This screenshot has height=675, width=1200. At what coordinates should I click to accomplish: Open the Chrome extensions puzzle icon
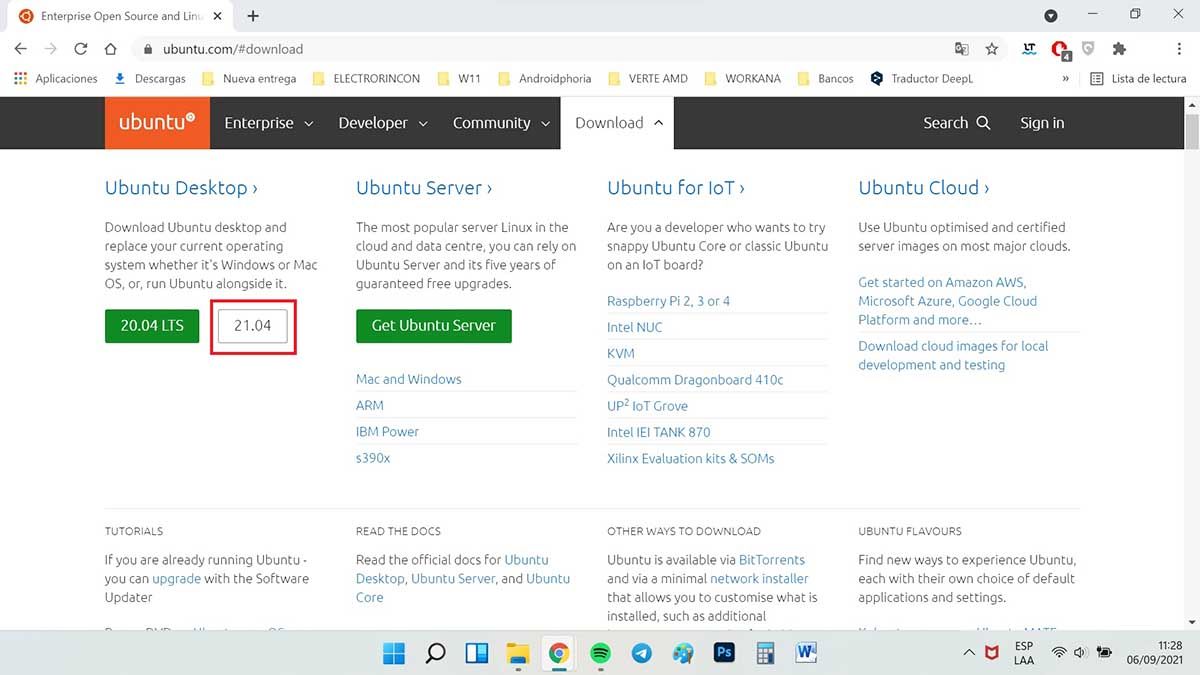[x=1119, y=49]
